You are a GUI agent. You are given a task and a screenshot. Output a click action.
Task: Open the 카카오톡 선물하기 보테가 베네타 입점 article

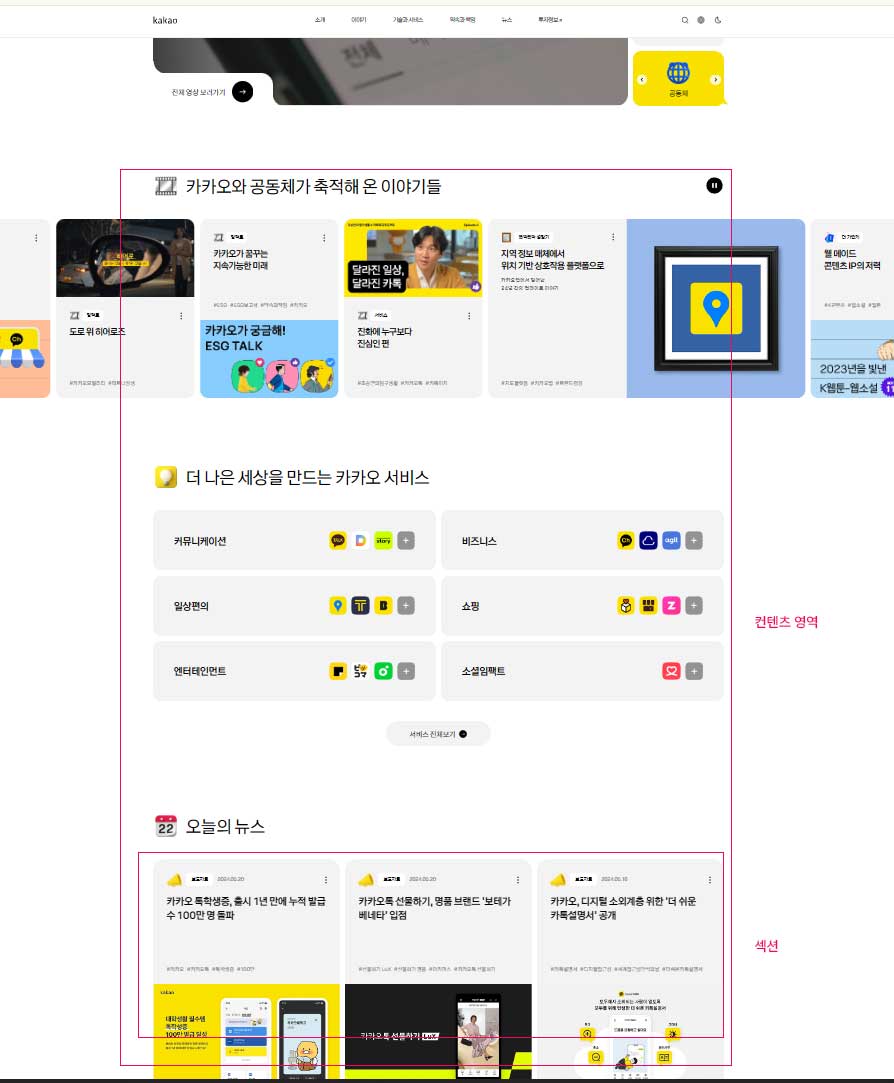[435, 908]
